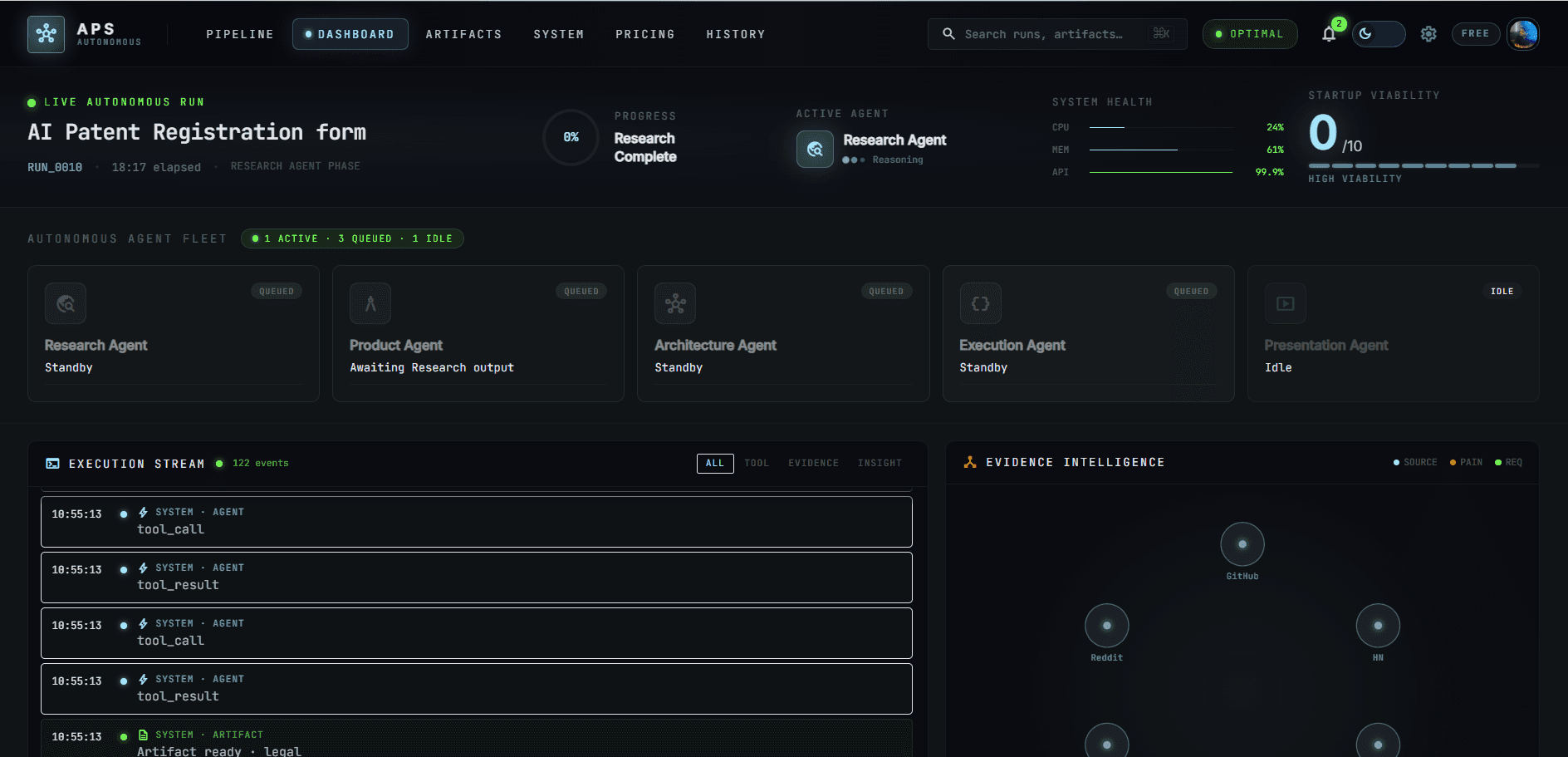Click the SOURCE legend item
1568x757 pixels.
point(1415,462)
